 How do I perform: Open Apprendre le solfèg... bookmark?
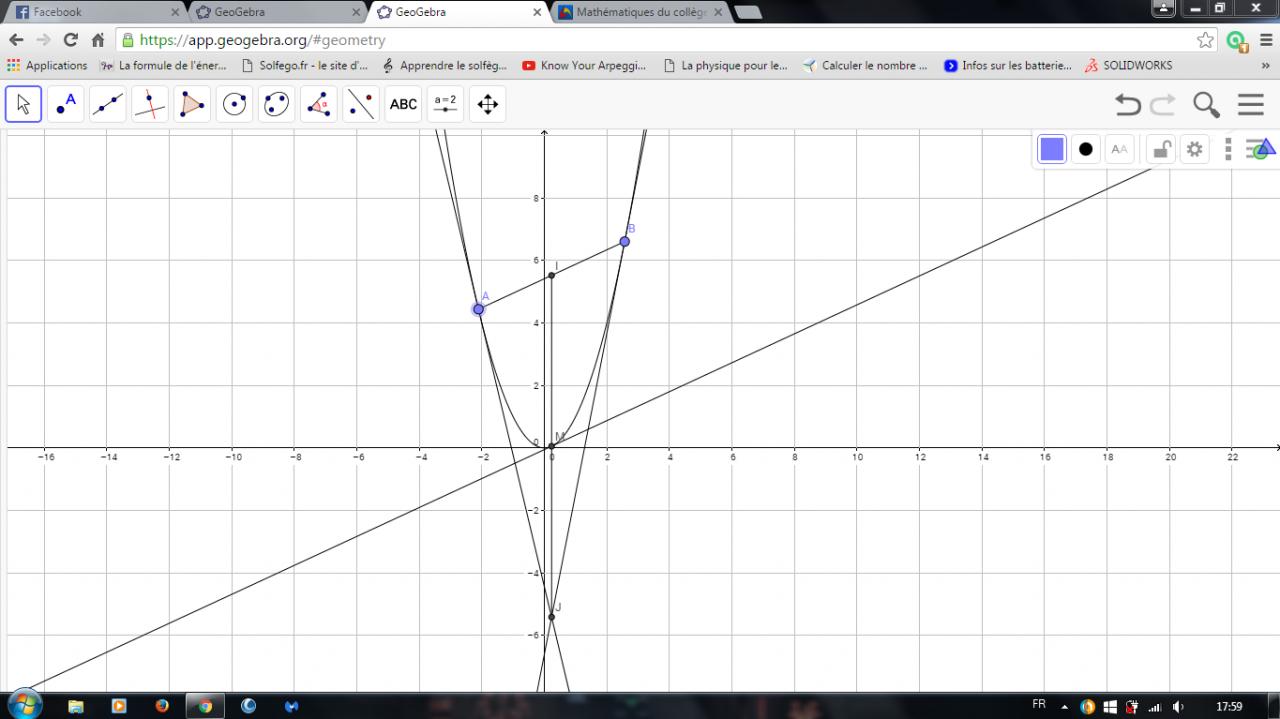point(445,65)
